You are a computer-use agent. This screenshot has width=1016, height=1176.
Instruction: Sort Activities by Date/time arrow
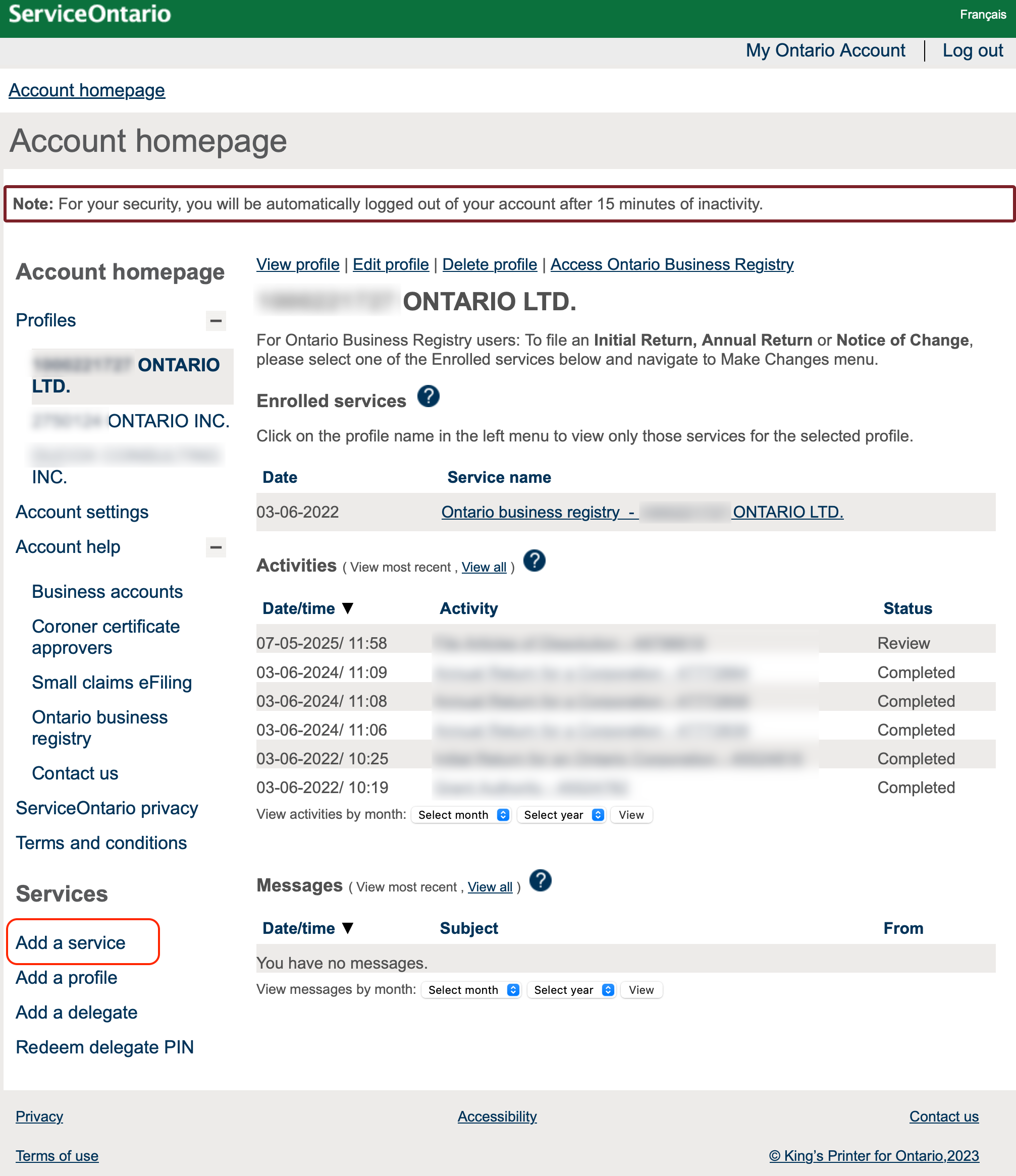point(348,608)
